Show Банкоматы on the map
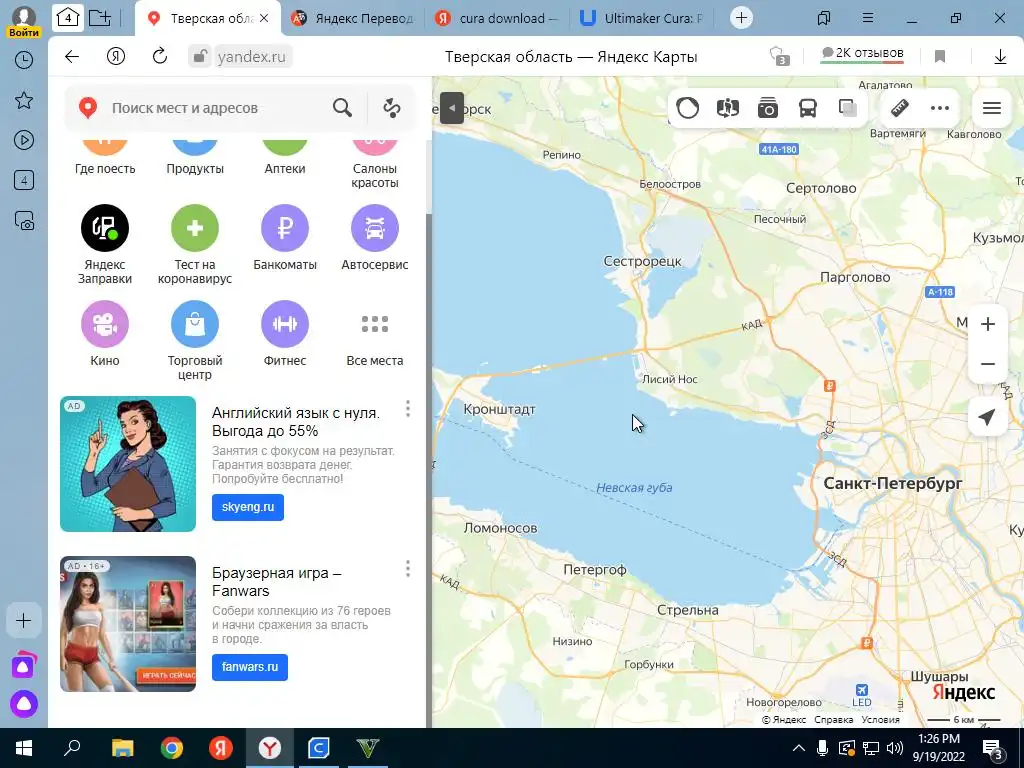The image size is (1024, 768). tap(285, 238)
